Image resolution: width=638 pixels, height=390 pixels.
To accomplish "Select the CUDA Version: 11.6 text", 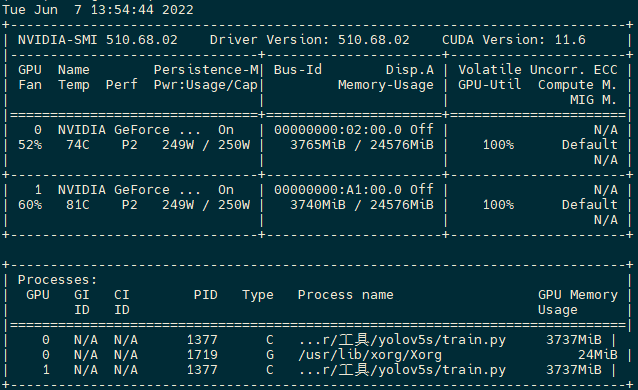I will [514, 40].
